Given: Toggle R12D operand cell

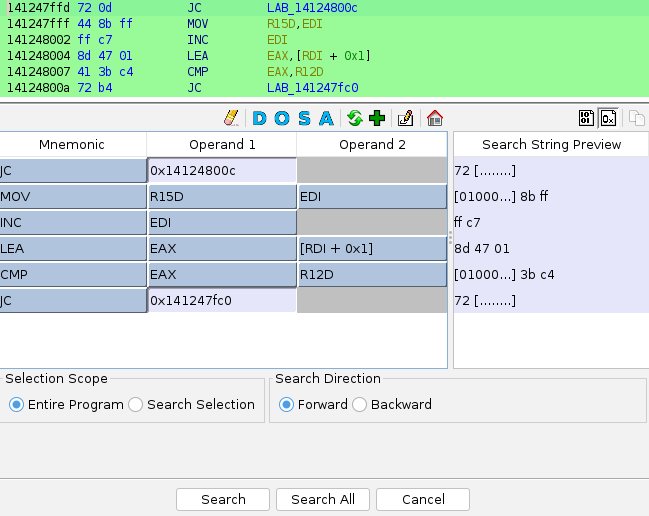Looking at the screenshot, I should click(373, 275).
